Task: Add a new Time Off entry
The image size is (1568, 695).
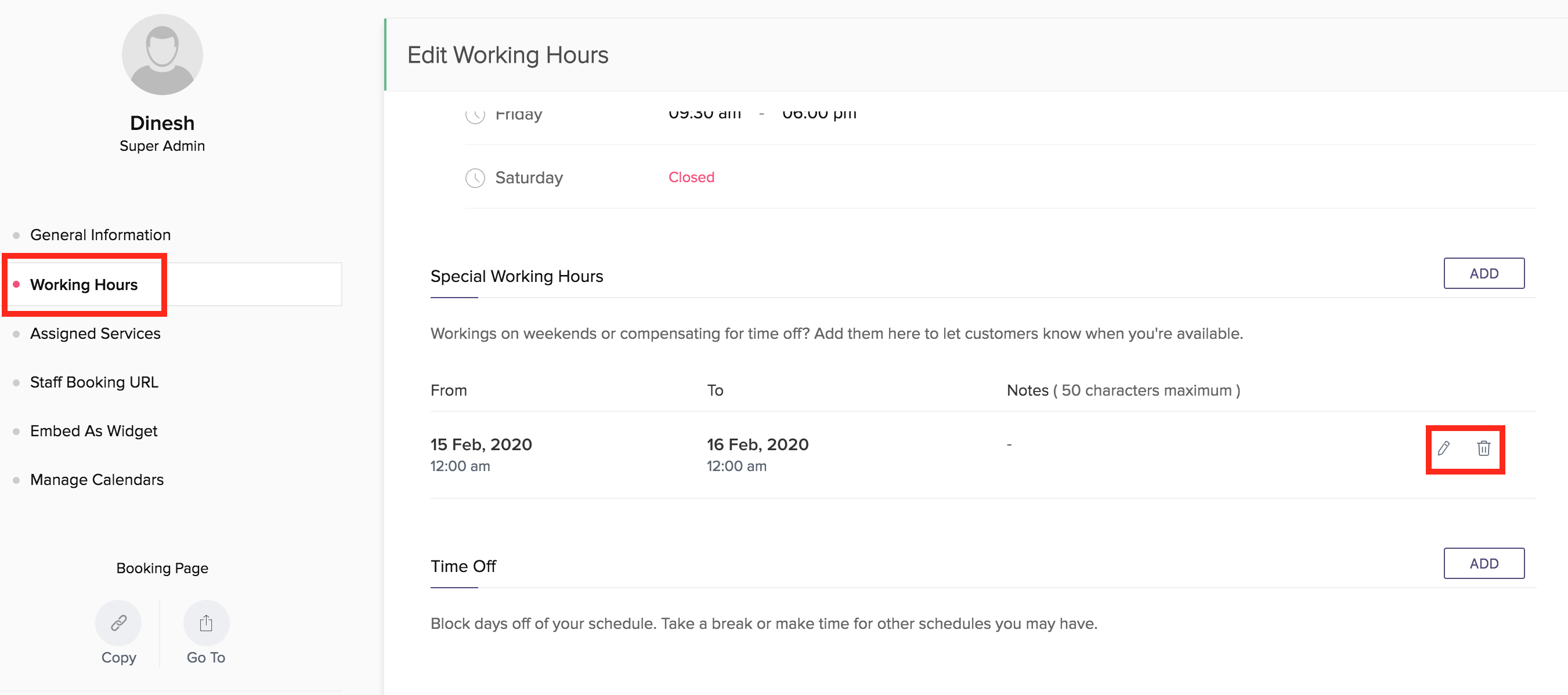Action: [1483, 563]
